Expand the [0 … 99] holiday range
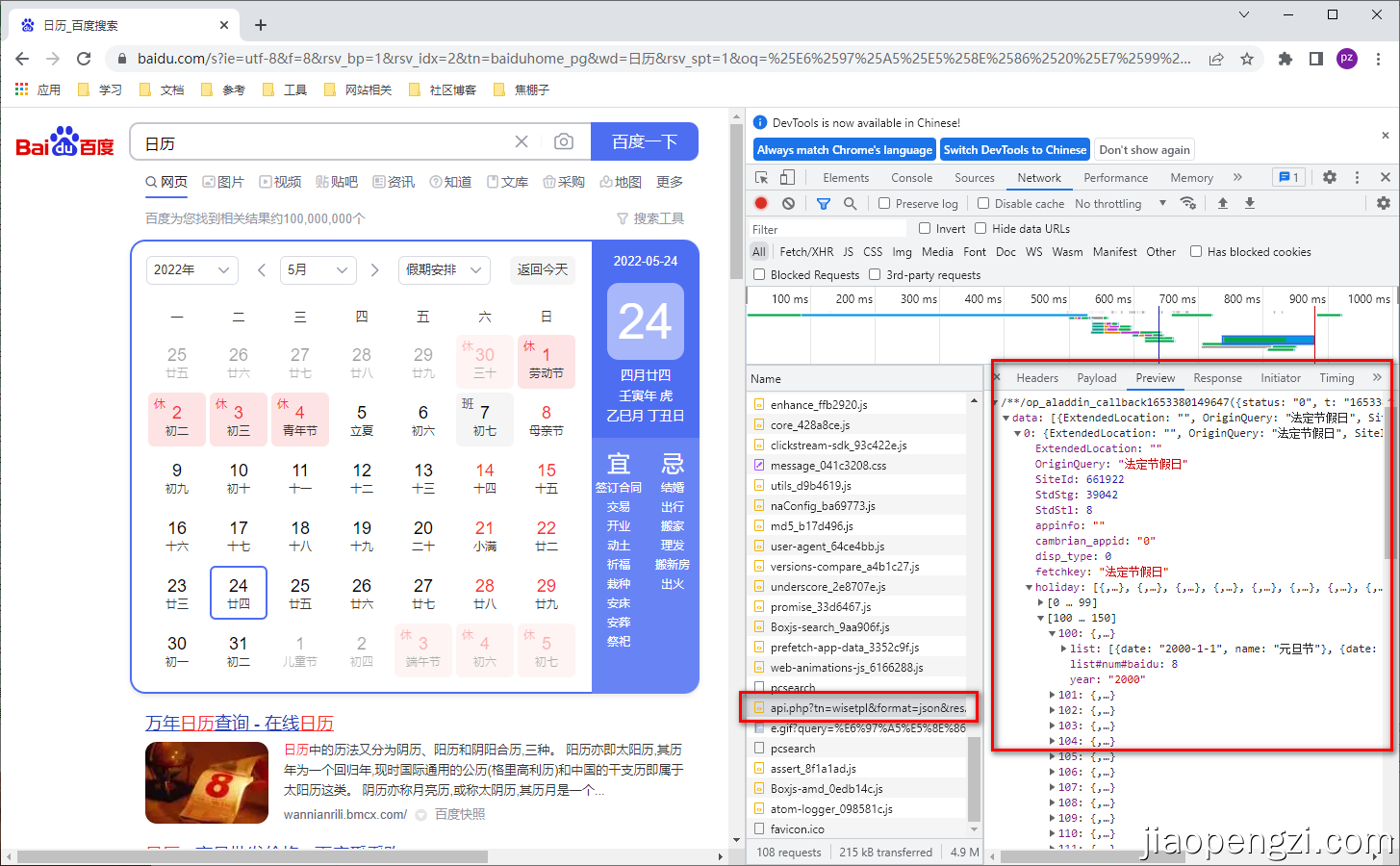Image resolution: width=1400 pixels, height=866 pixels. [x=1040, y=602]
